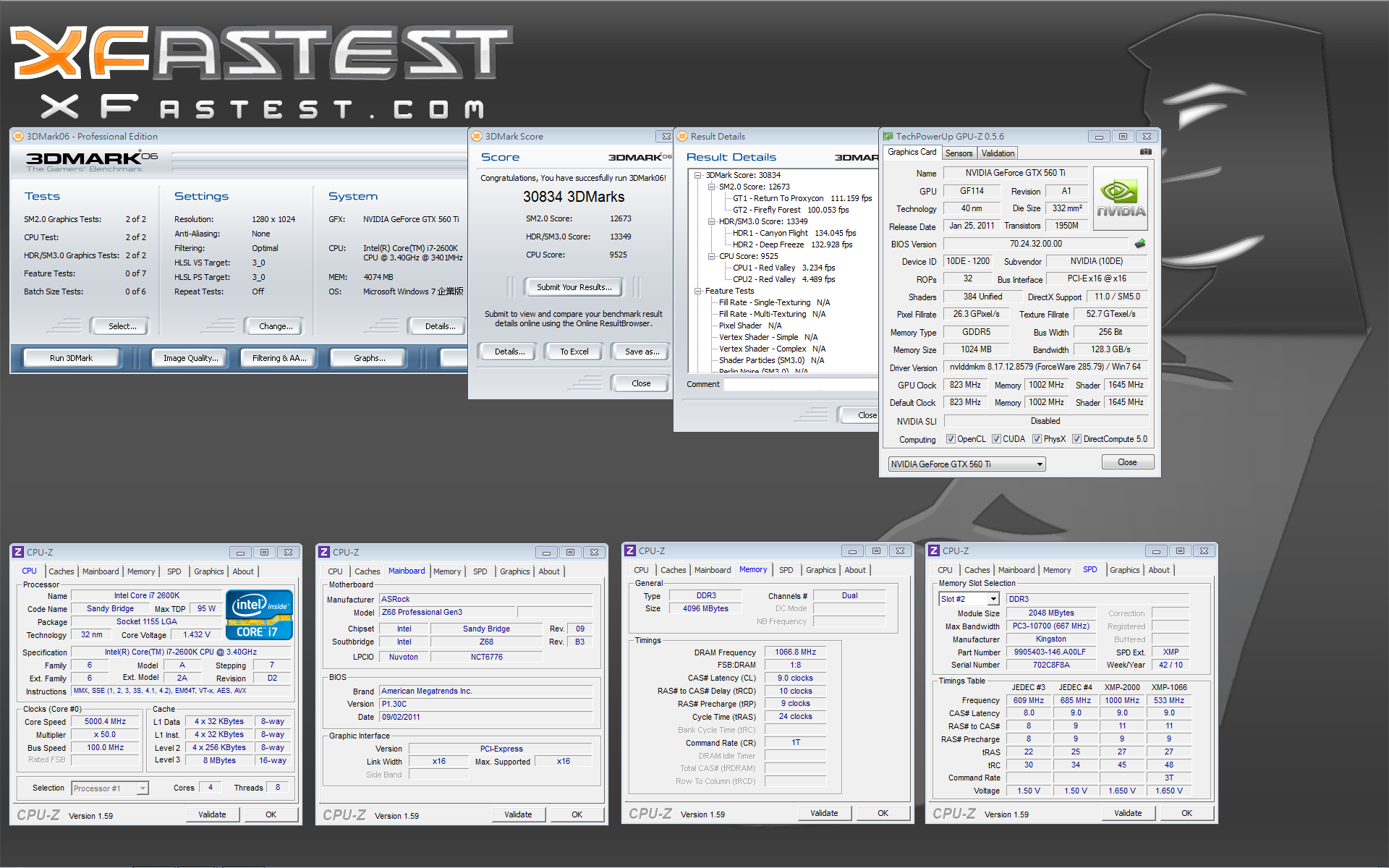
Task: Click the title icon of the CPU-Z window showing the CPU tab
Action: 18,552
